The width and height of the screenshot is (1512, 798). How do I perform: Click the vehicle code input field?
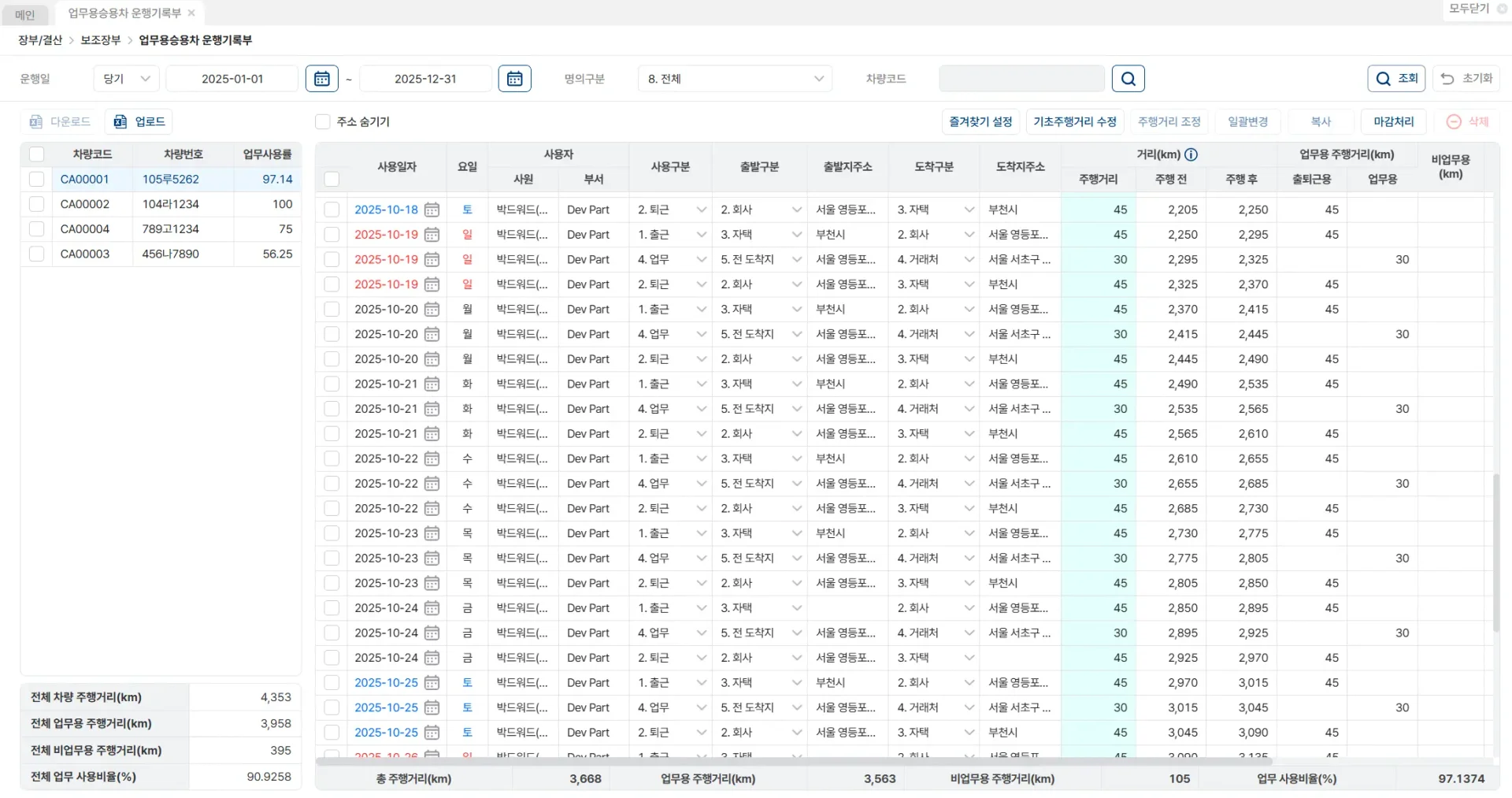[x=1021, y=79]
